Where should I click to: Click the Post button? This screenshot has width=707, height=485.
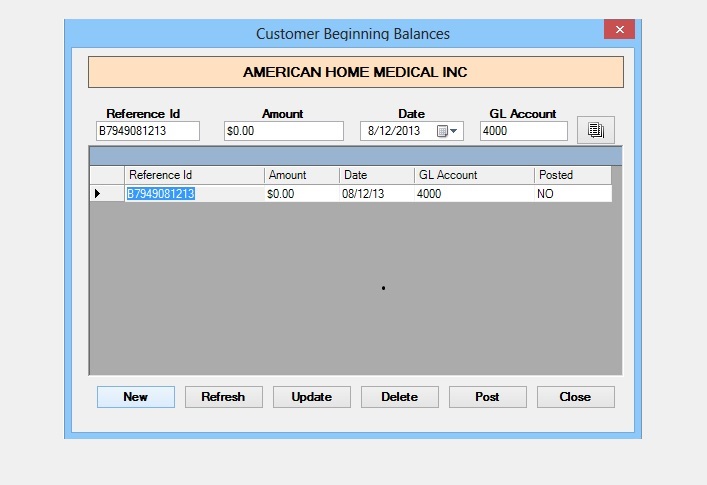pos(487,397)
